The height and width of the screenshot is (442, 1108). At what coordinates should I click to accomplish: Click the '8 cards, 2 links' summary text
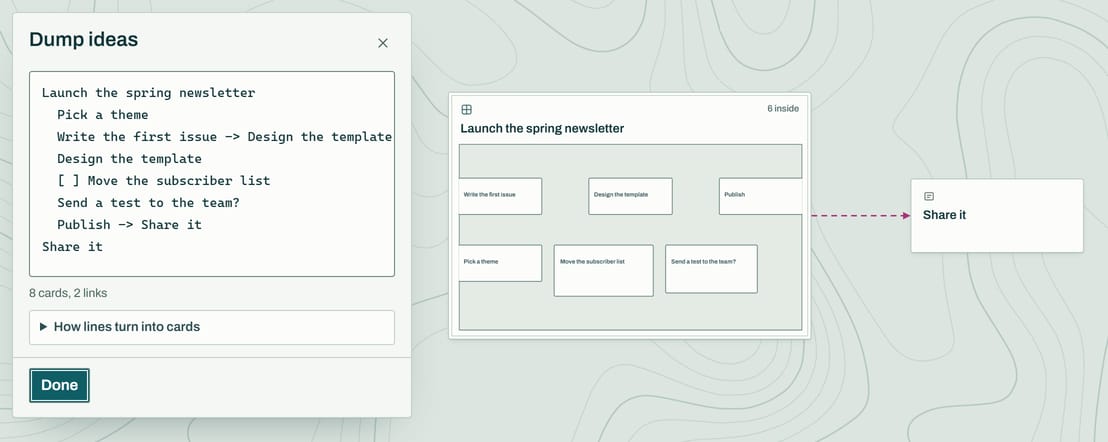click(x=69, y=293)
